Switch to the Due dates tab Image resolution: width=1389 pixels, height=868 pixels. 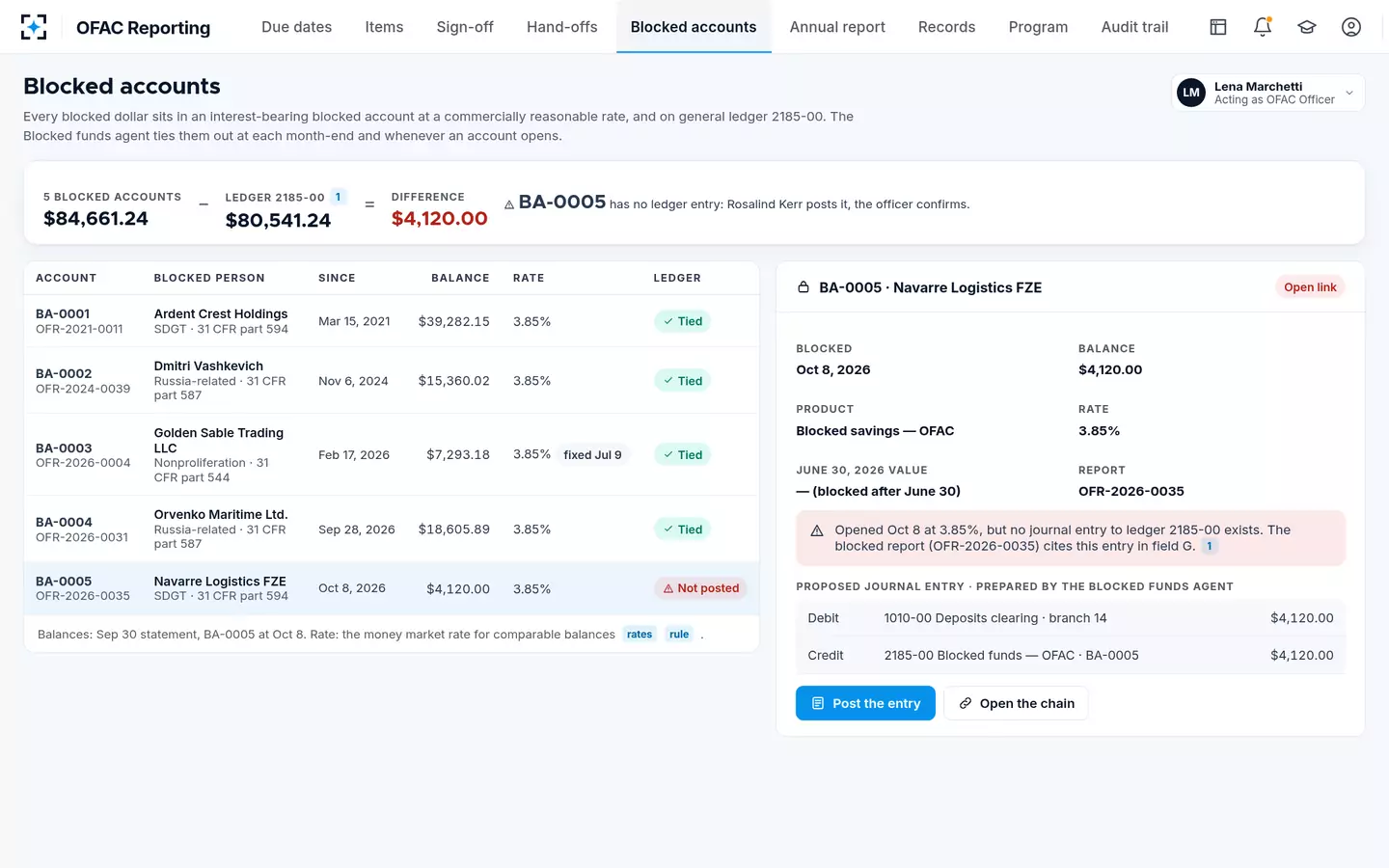[x=297, y=27]
